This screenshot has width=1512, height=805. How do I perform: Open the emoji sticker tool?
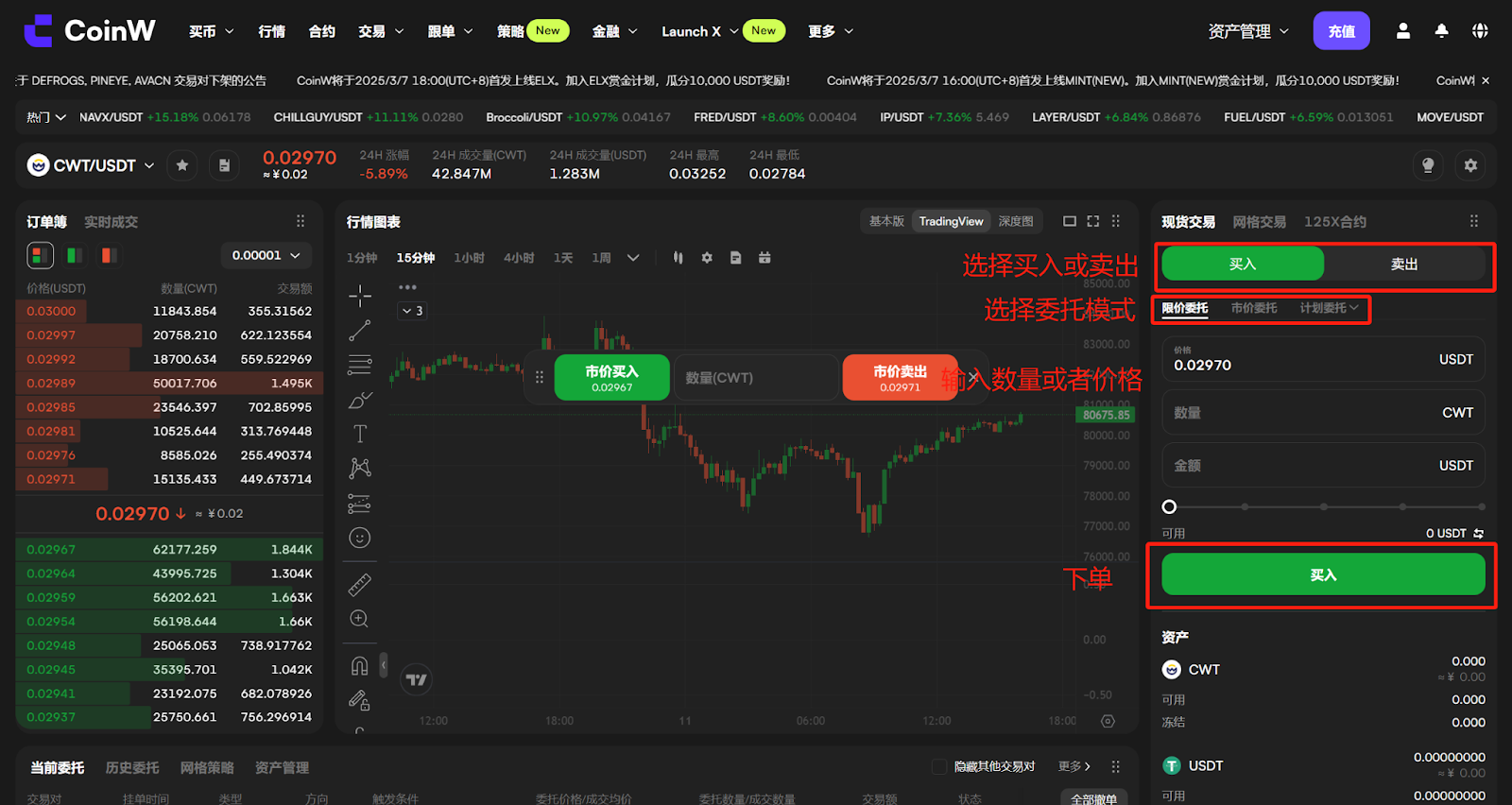coord(359,538)
